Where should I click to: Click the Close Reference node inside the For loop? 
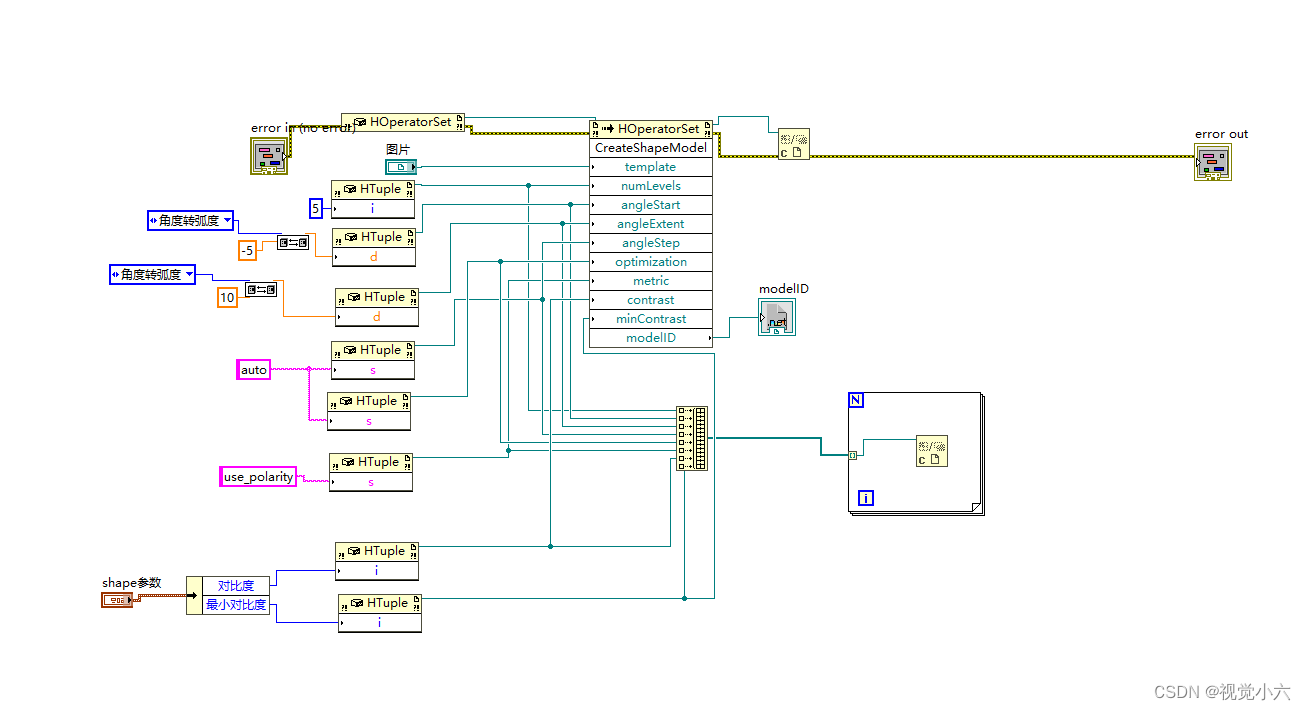(932, 451)
